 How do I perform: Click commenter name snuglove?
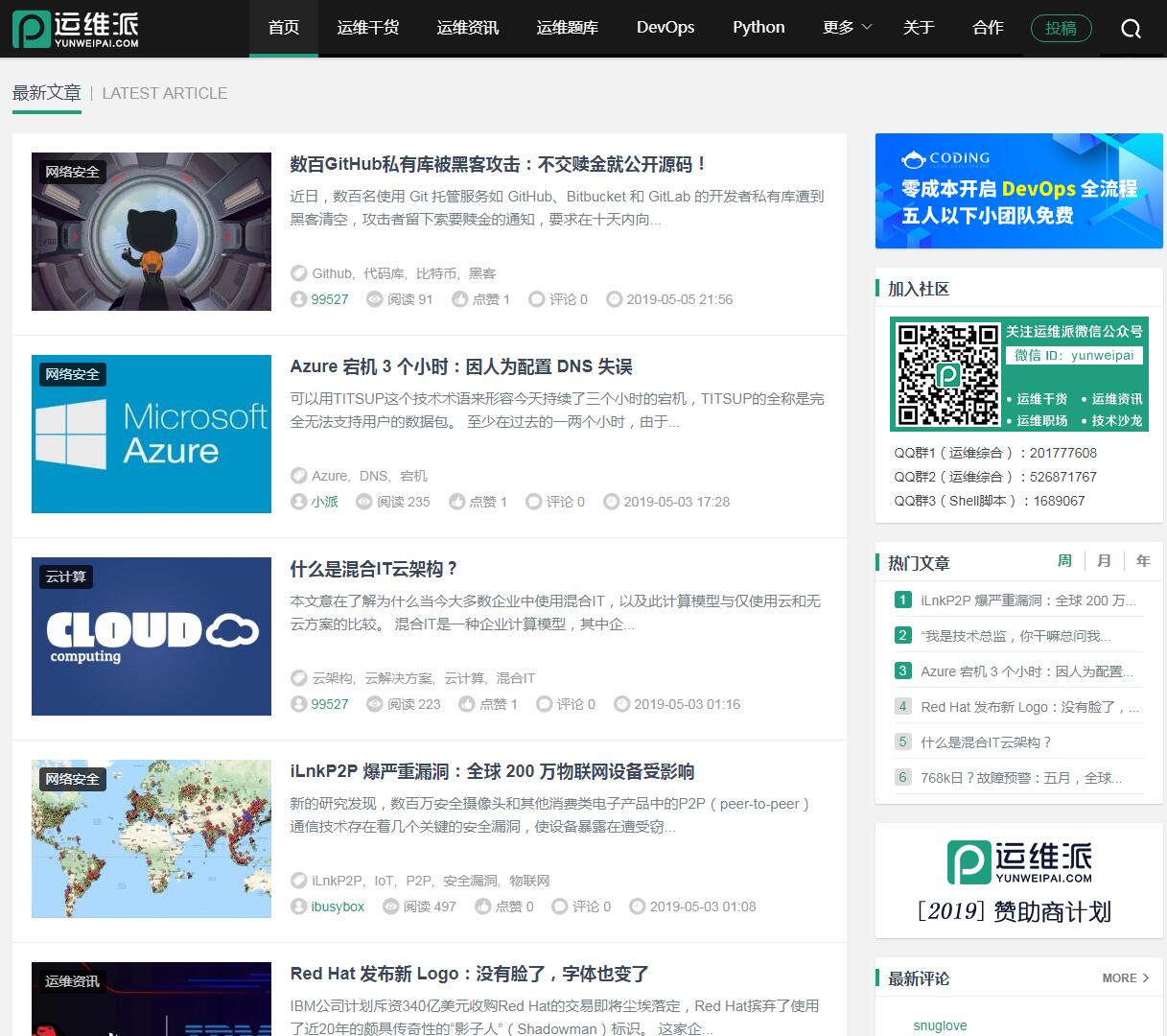pyautogui.click(x=940, y=1025)
